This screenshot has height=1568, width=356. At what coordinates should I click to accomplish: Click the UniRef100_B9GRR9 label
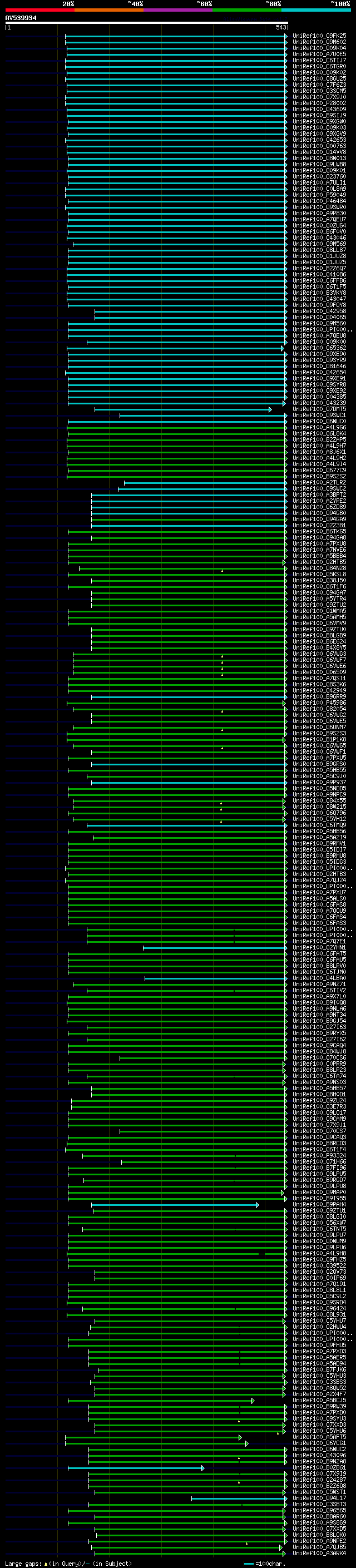319,697
